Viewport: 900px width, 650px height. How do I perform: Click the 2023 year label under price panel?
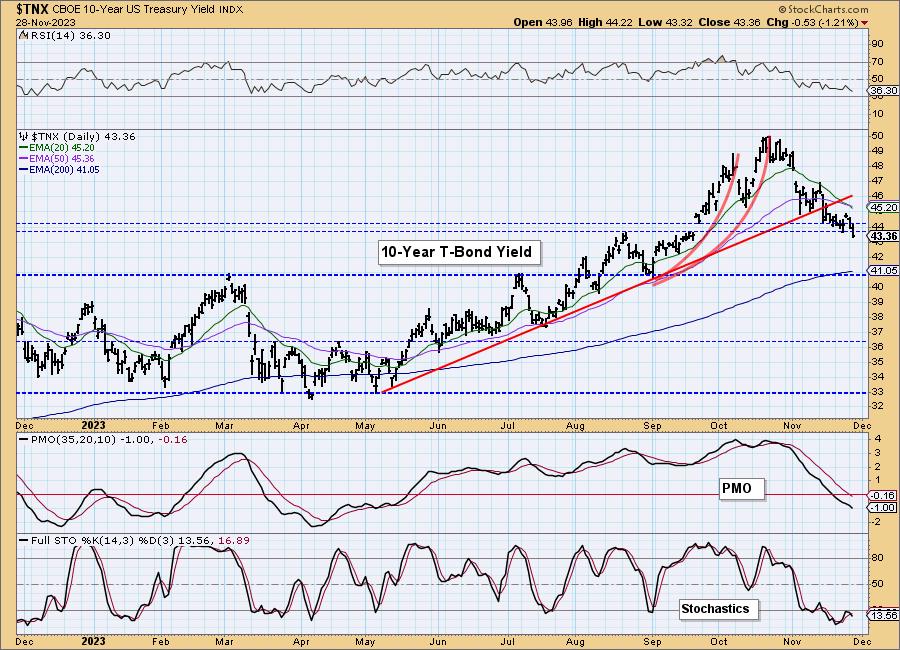pos(93,425)
